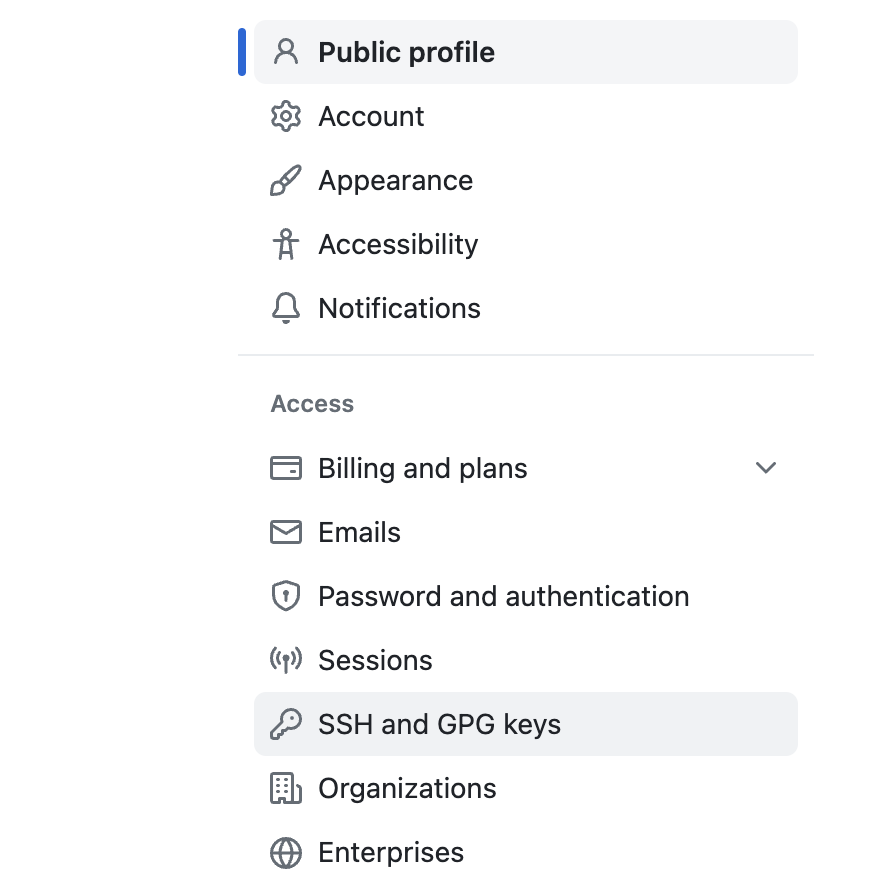
Task: Open Password and authentication settings
Action: pyautogui.click(x=503, y=597)
